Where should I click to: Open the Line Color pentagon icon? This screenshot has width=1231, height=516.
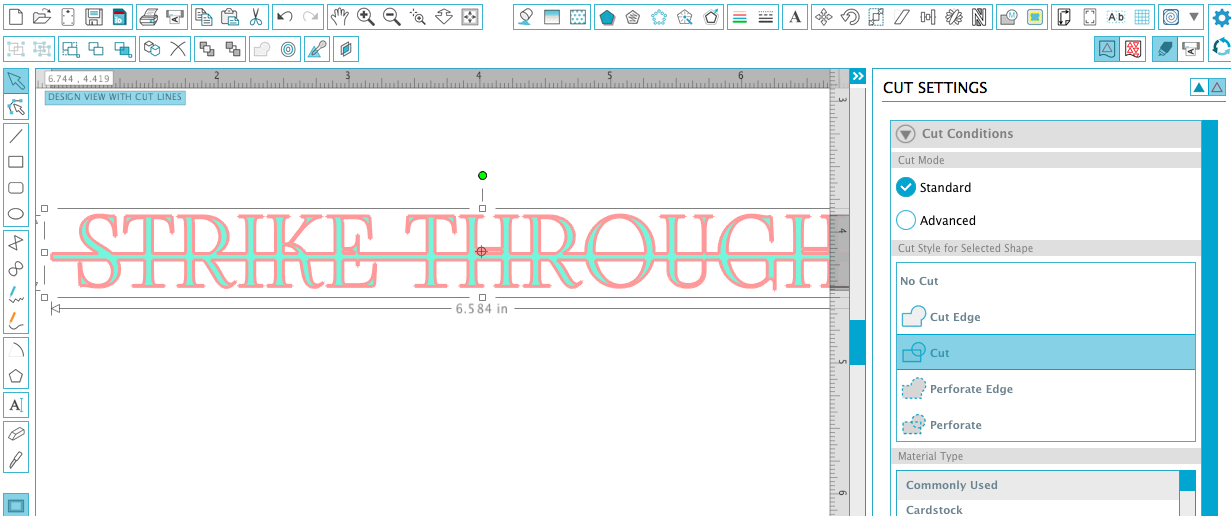(x=607, y=17)
